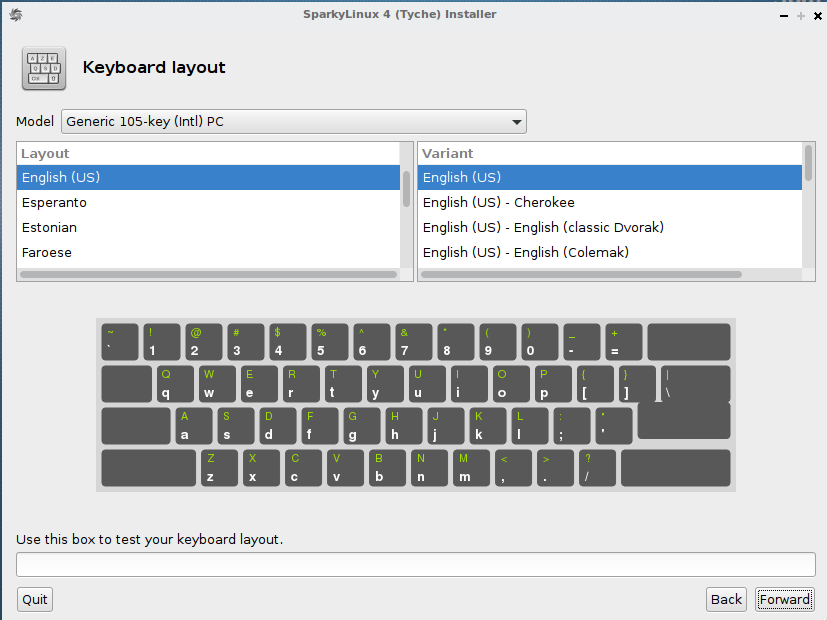The height and width of the screenshot is (620, 827).
Task: Open the Model keyboard dropdown
Action: 294,122
